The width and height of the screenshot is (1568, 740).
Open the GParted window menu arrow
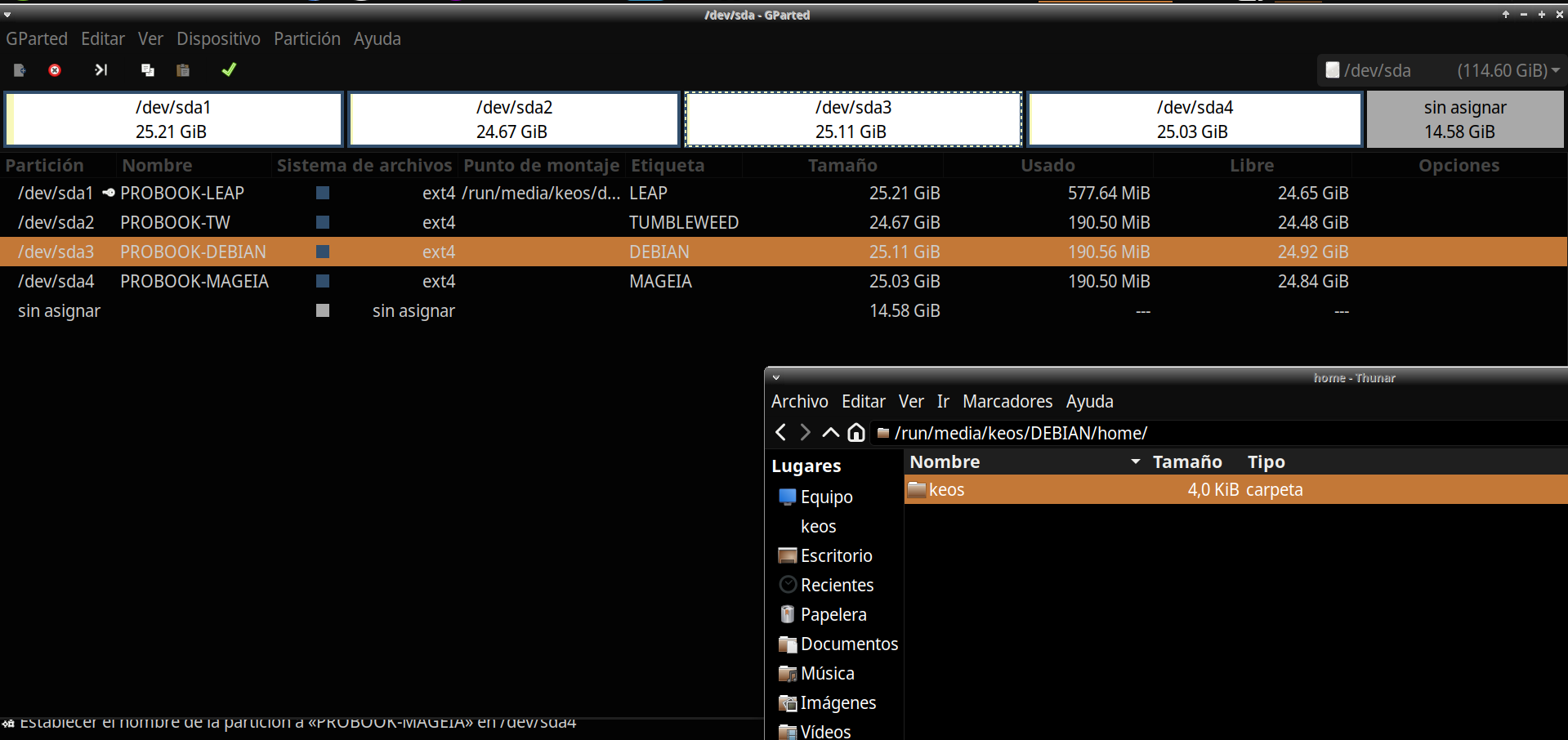(x=7, y=15)
